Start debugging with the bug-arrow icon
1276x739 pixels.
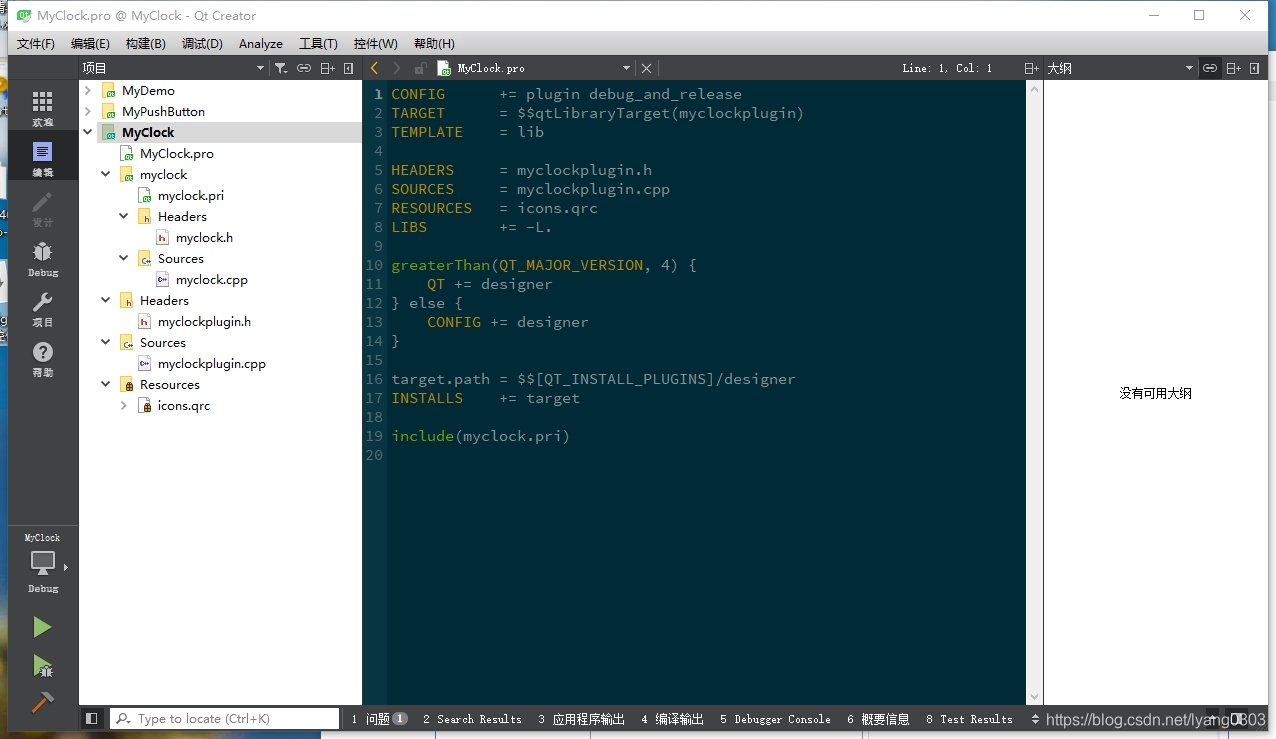pyautogui.click(x=42, y=665)
